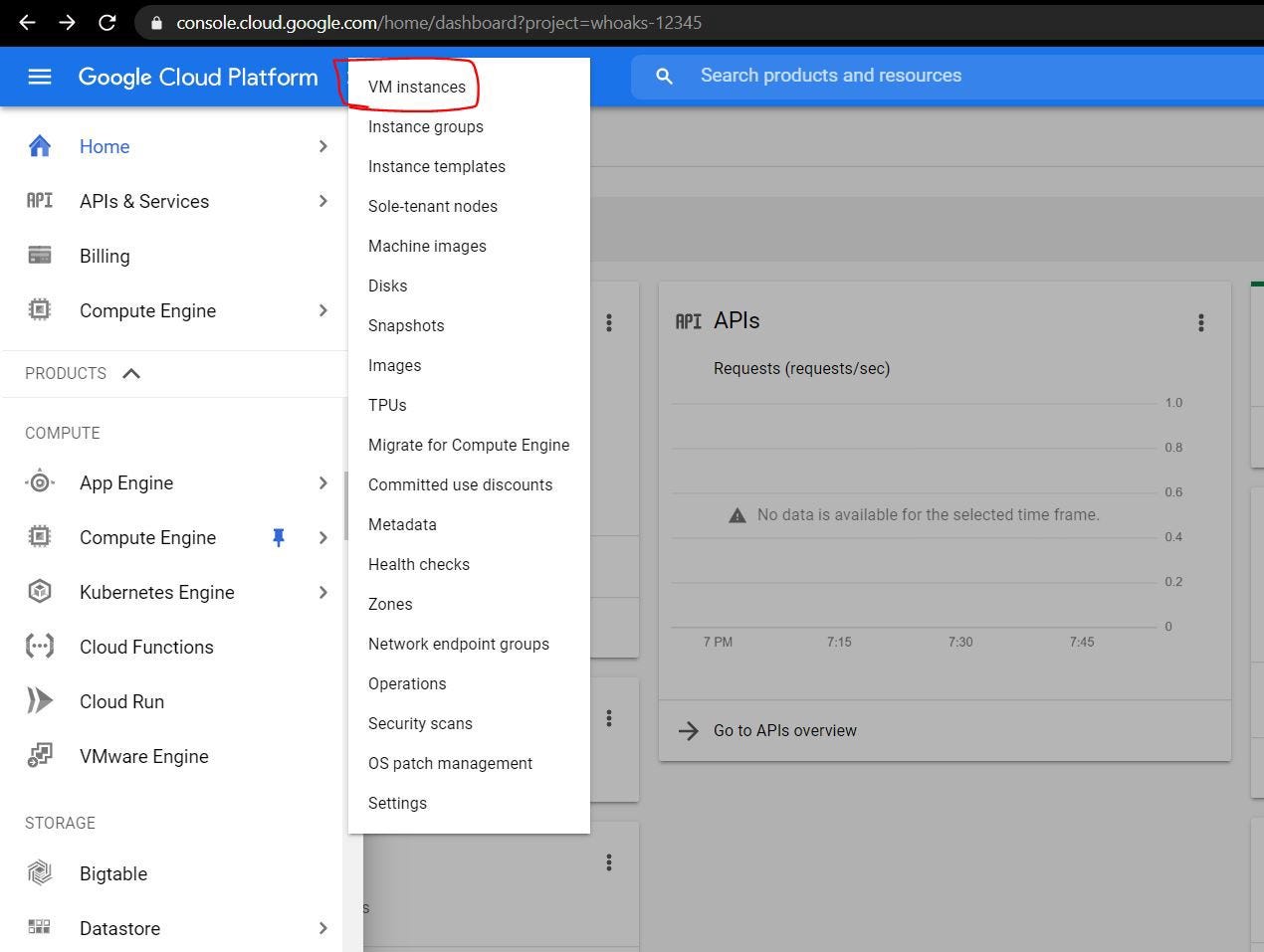Expand the Home submenu chevron

pos(322,146)
